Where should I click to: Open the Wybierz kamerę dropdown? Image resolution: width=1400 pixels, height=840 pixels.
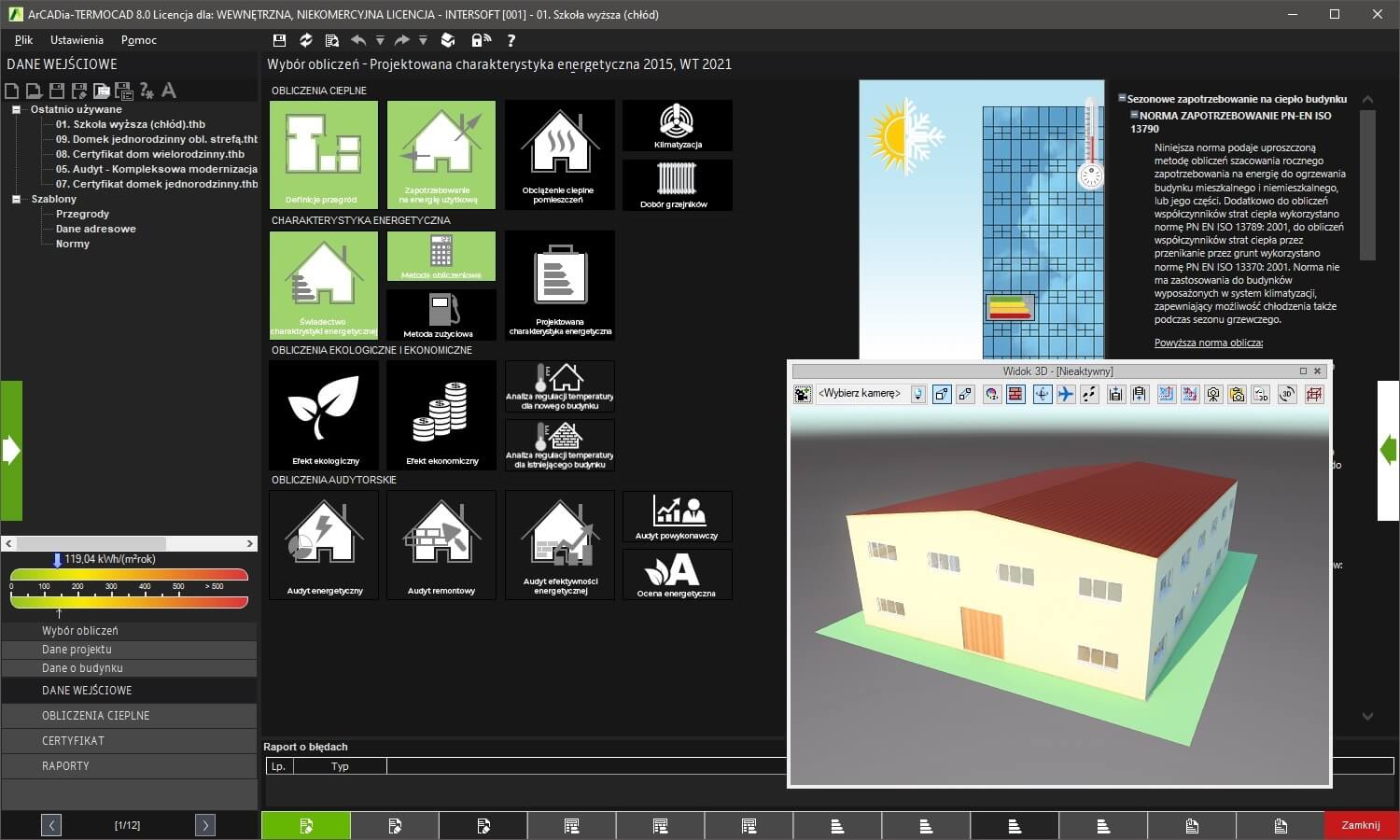[x=918, y=395]
